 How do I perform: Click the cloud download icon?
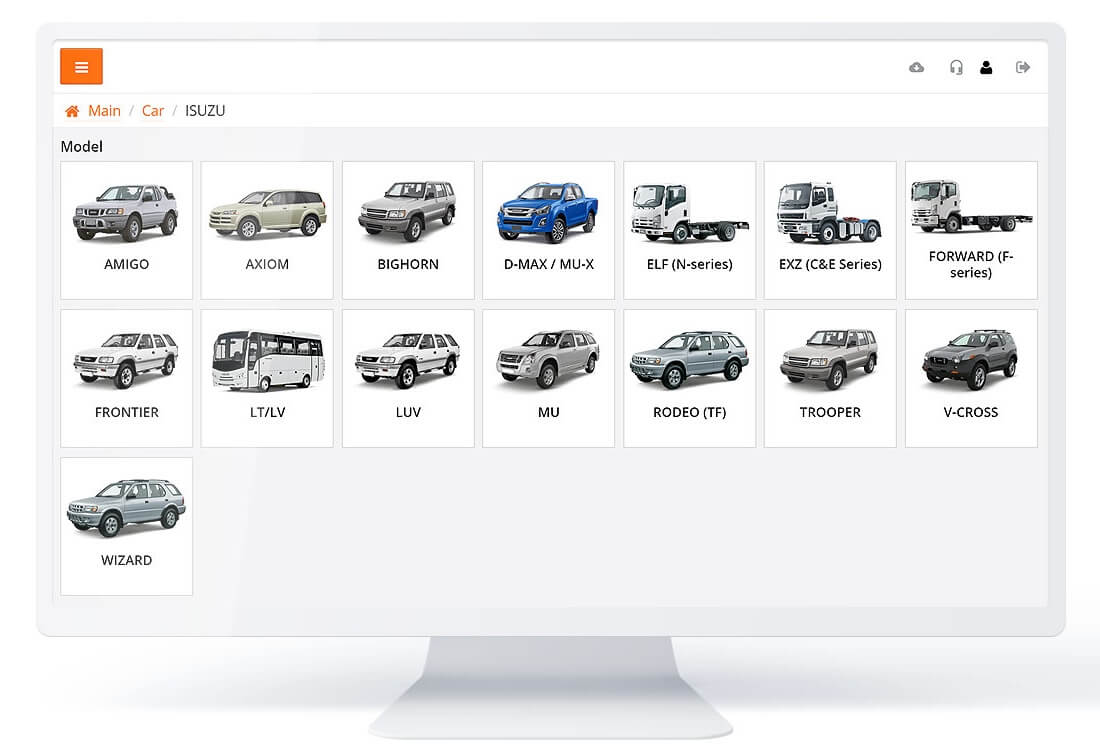coord(916,67)
